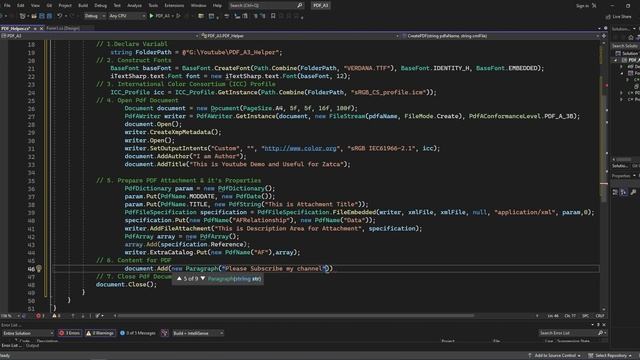Open the PDF_A3 project navigation dropdown
The height and width of the screenshot is (360, 640).
[100, 36]
